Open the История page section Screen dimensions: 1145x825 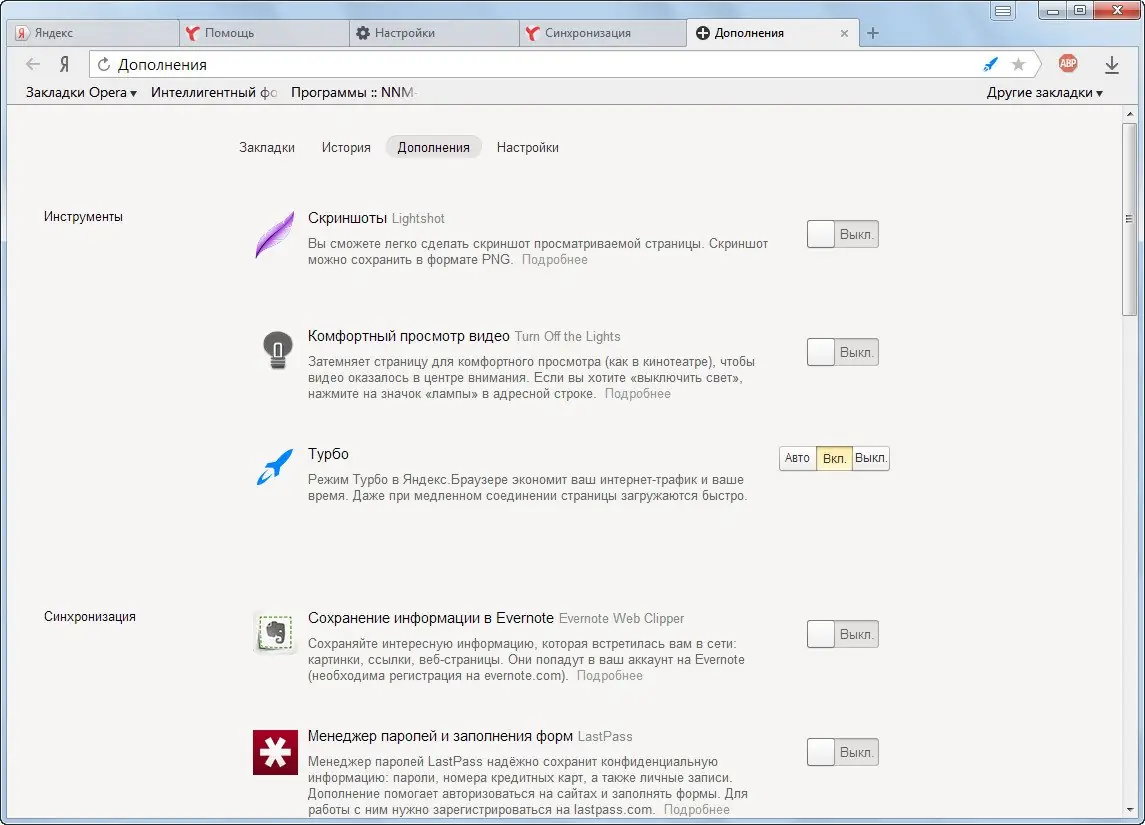click(x=346, y=147)
